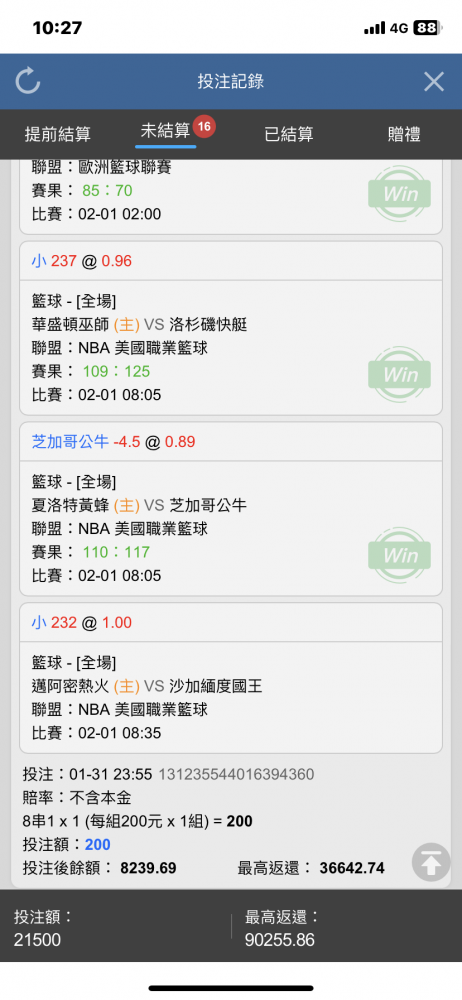Tap the refresh icon in the header
Screen dimensions: 462x1000
coord(28,82)
